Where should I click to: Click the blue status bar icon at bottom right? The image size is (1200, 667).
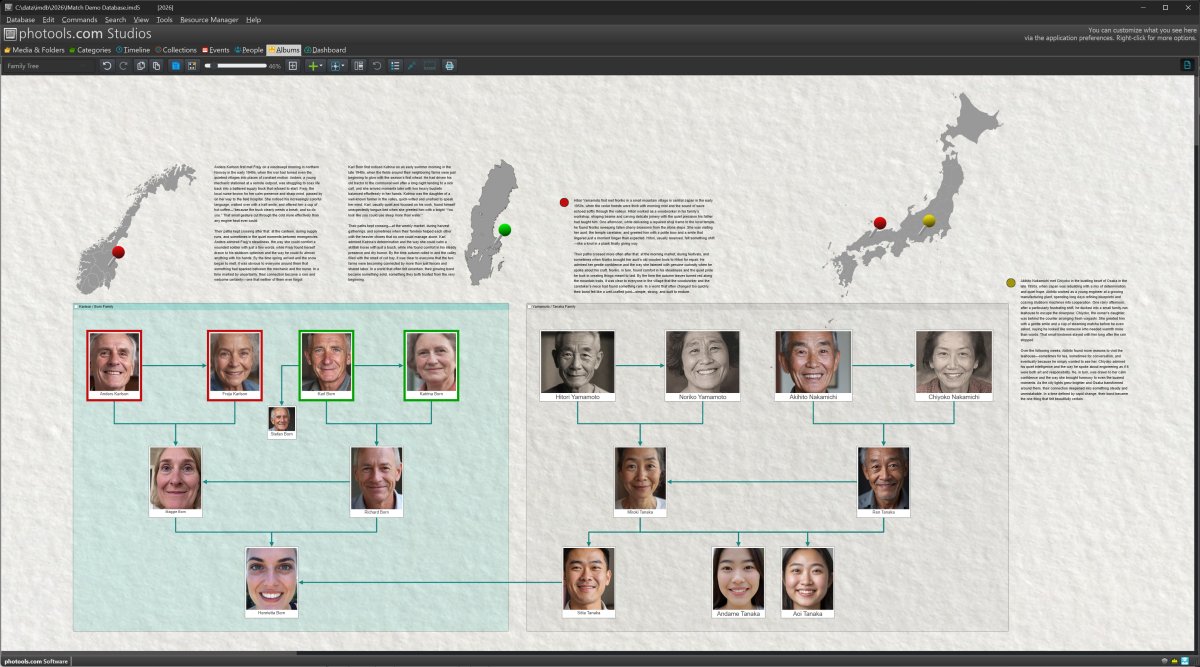point(1187,661)
